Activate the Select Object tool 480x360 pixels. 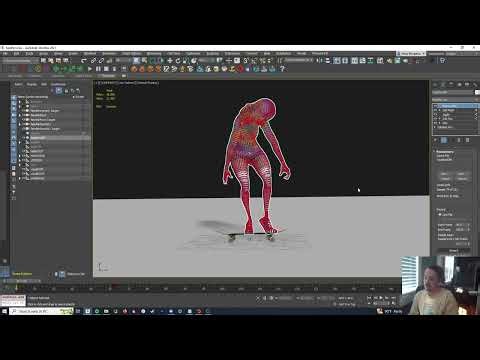pos(137,60)
